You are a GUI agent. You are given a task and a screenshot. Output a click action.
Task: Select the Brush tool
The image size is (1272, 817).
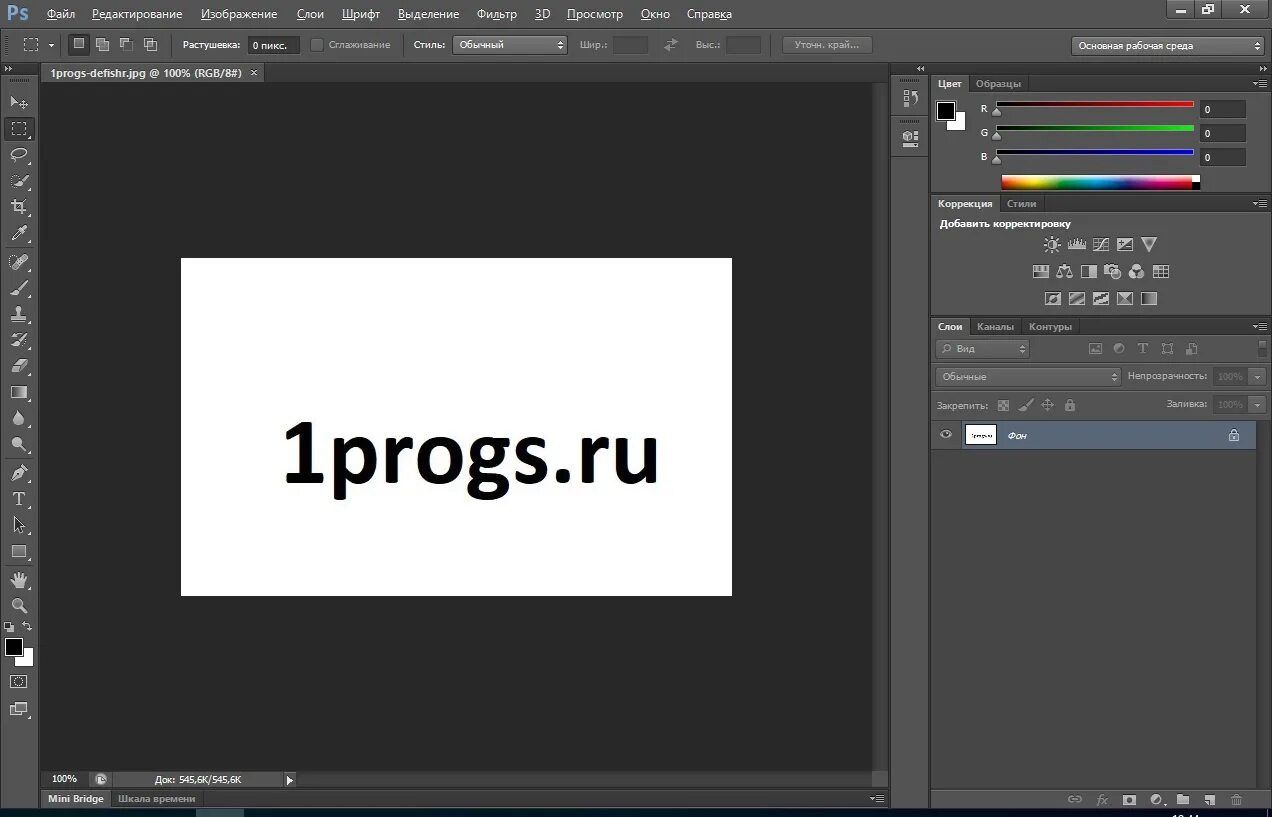point(19,288)
